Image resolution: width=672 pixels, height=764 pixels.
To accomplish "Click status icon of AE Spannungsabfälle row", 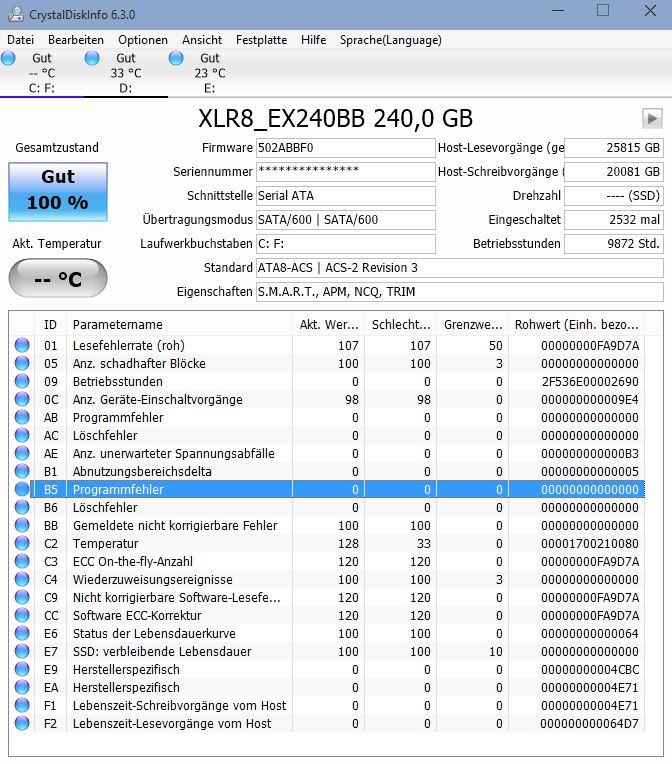I will tap(22, 453).
